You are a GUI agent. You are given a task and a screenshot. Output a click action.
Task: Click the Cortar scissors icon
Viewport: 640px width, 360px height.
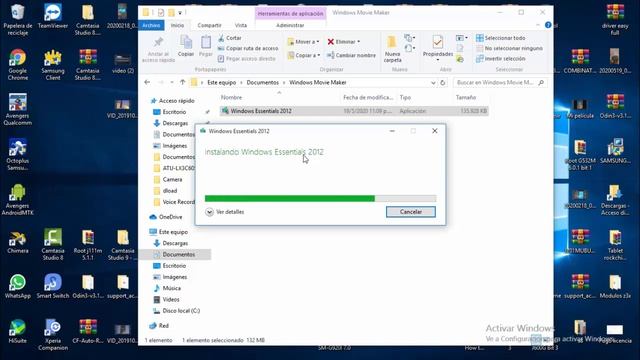point(221,38)
